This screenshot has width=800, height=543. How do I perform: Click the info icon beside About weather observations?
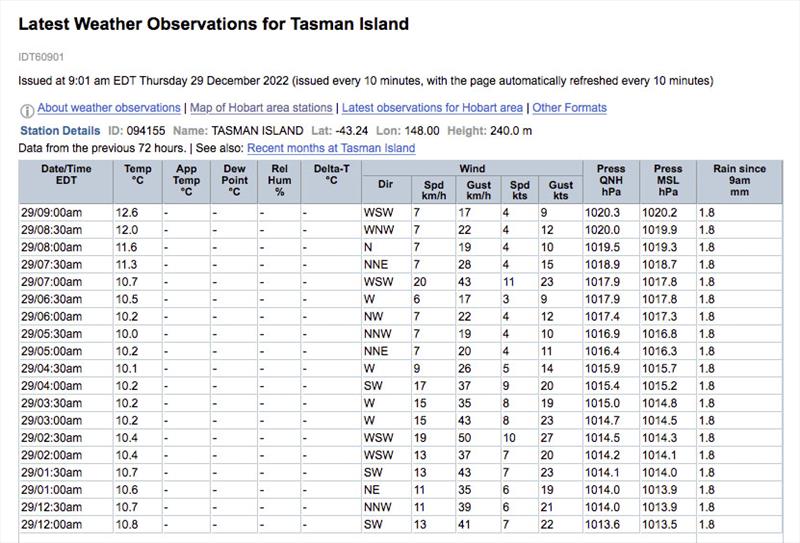[x=27, y=110]
